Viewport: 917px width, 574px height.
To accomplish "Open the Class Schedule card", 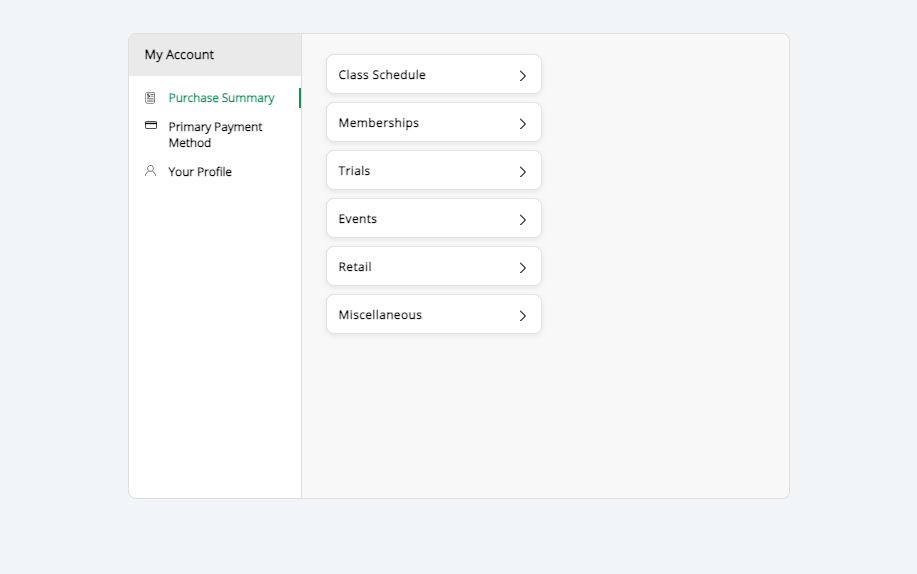I will (x=434, y=74).
